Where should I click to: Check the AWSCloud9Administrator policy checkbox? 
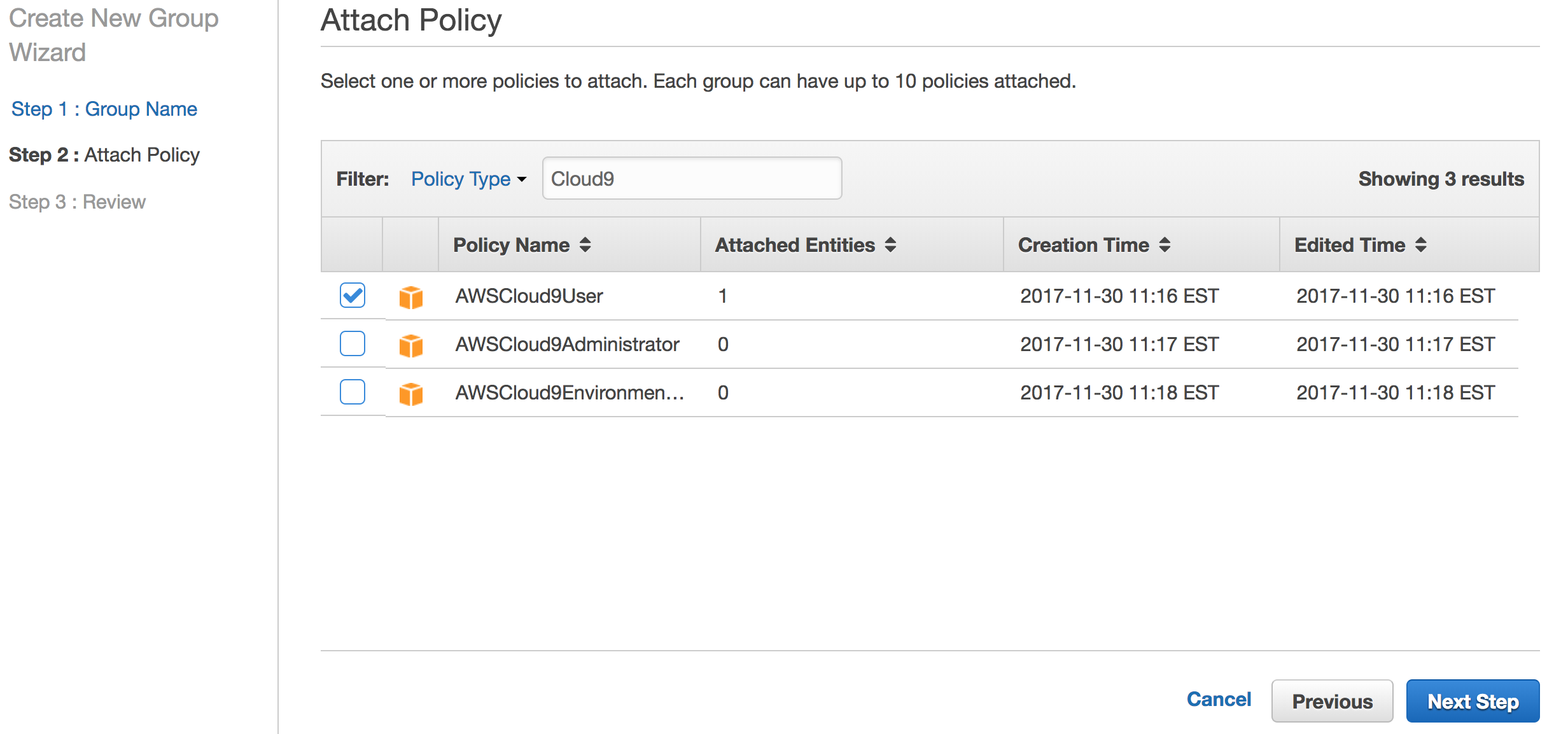[352, 343]
